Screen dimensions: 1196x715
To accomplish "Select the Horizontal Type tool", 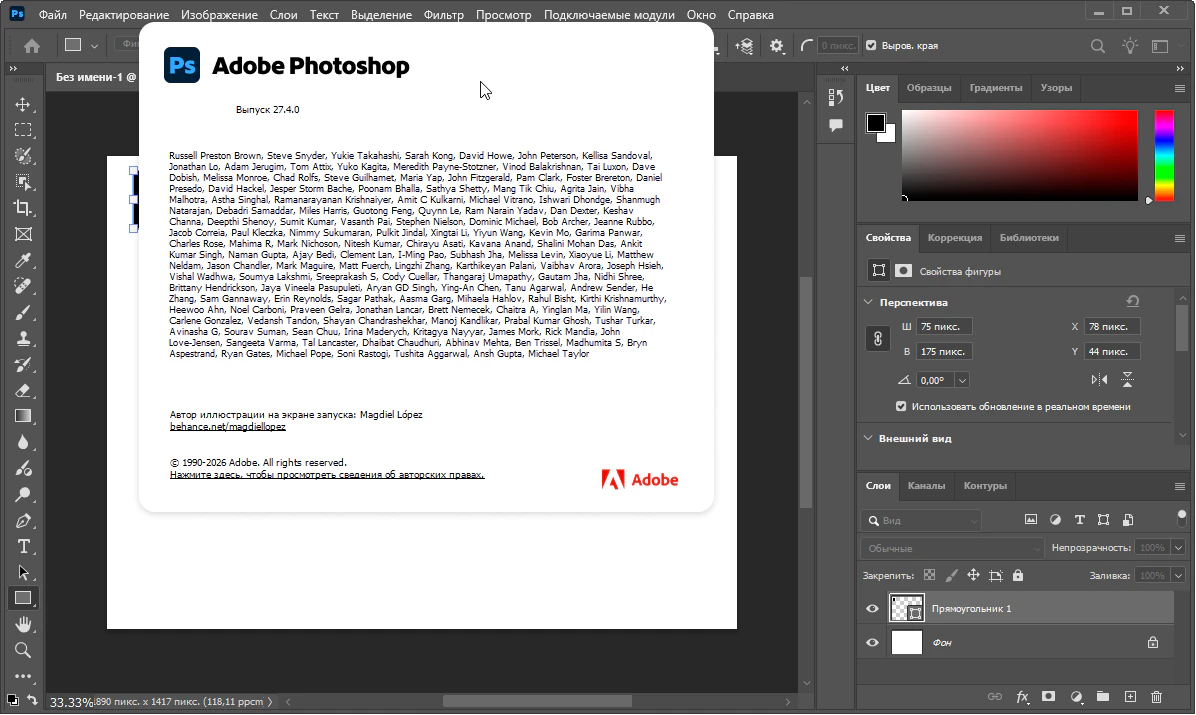I will [23, 546].
